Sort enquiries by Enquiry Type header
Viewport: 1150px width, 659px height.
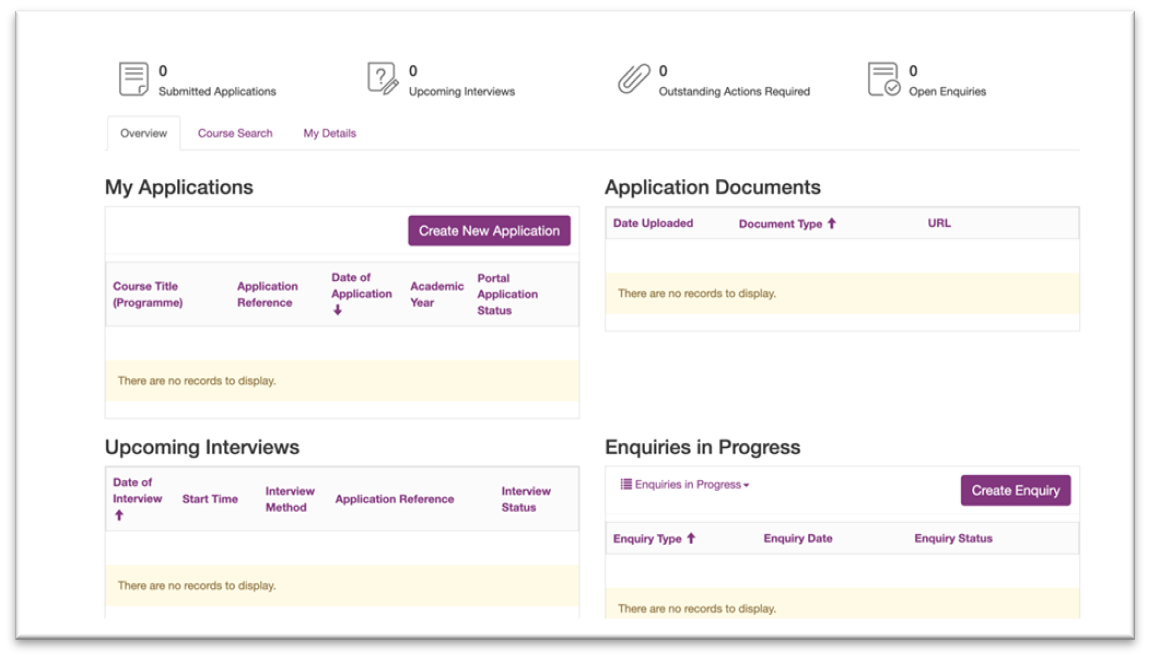654,539
